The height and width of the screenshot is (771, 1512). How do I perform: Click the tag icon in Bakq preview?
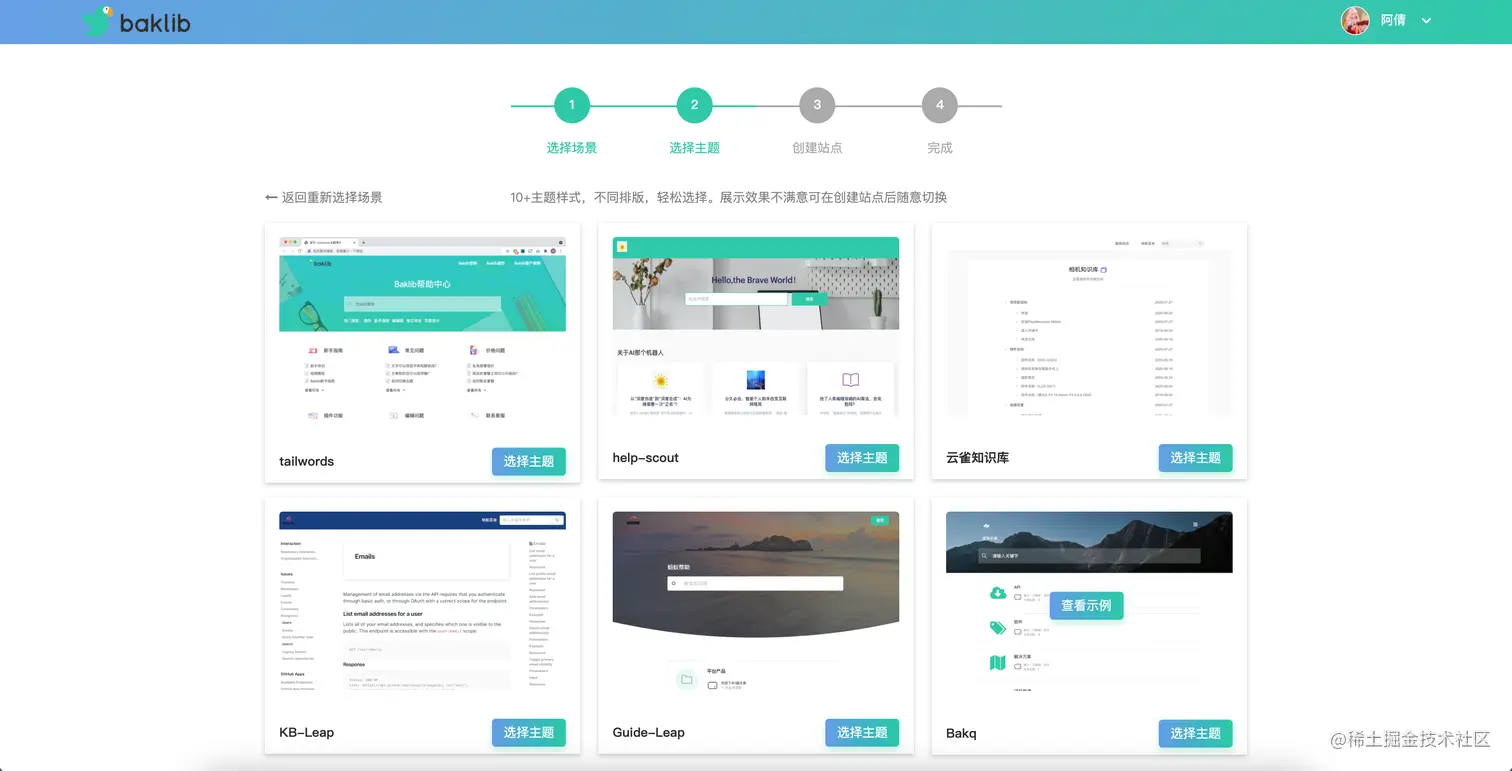[x=997, y=628]
